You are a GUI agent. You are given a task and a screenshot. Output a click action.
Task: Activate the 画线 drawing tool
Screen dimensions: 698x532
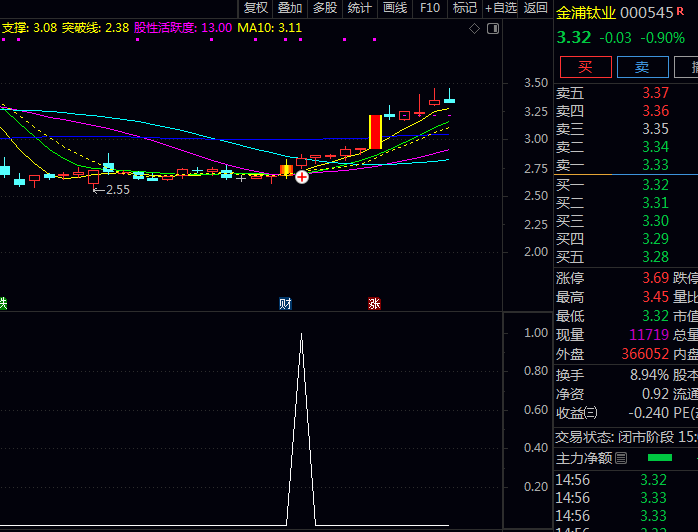[x=395, y=8]
